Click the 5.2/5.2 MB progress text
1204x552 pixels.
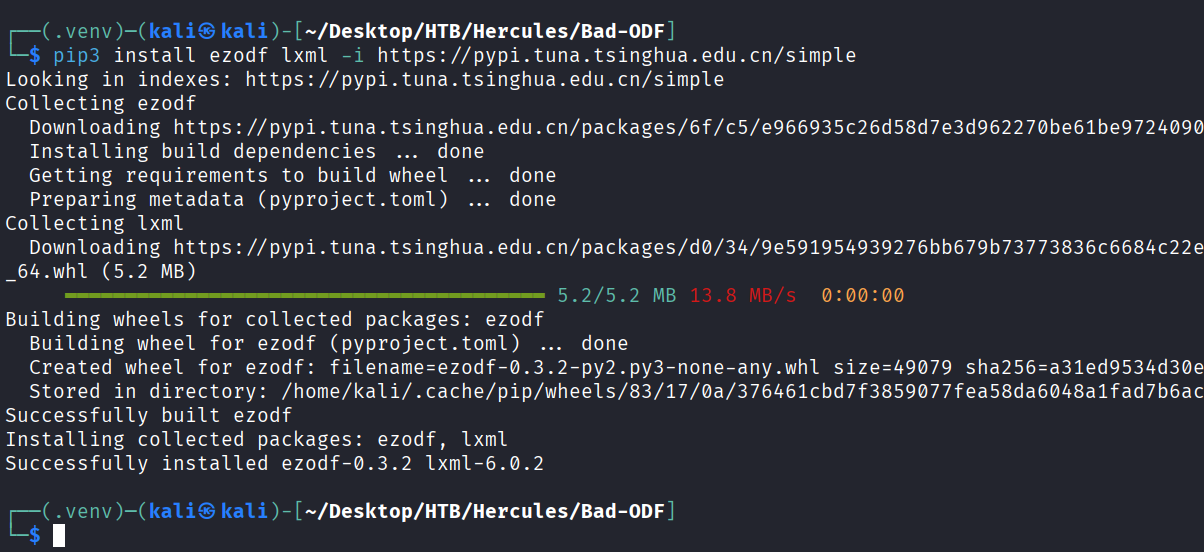(616, 295)
